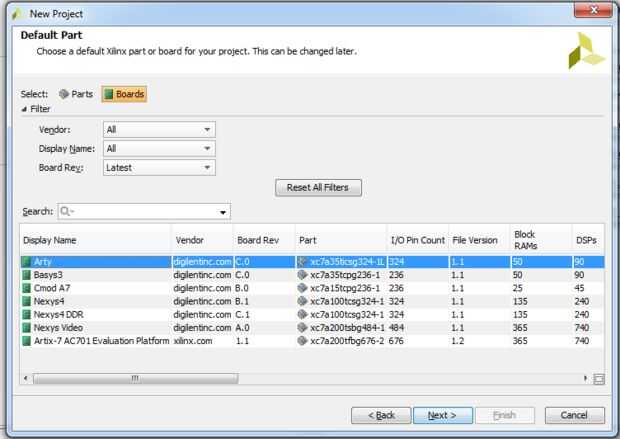This screenshot has height=439, width=620.
Task: Click the scrollbar right arrow
Action: click(x=586, y=378)
